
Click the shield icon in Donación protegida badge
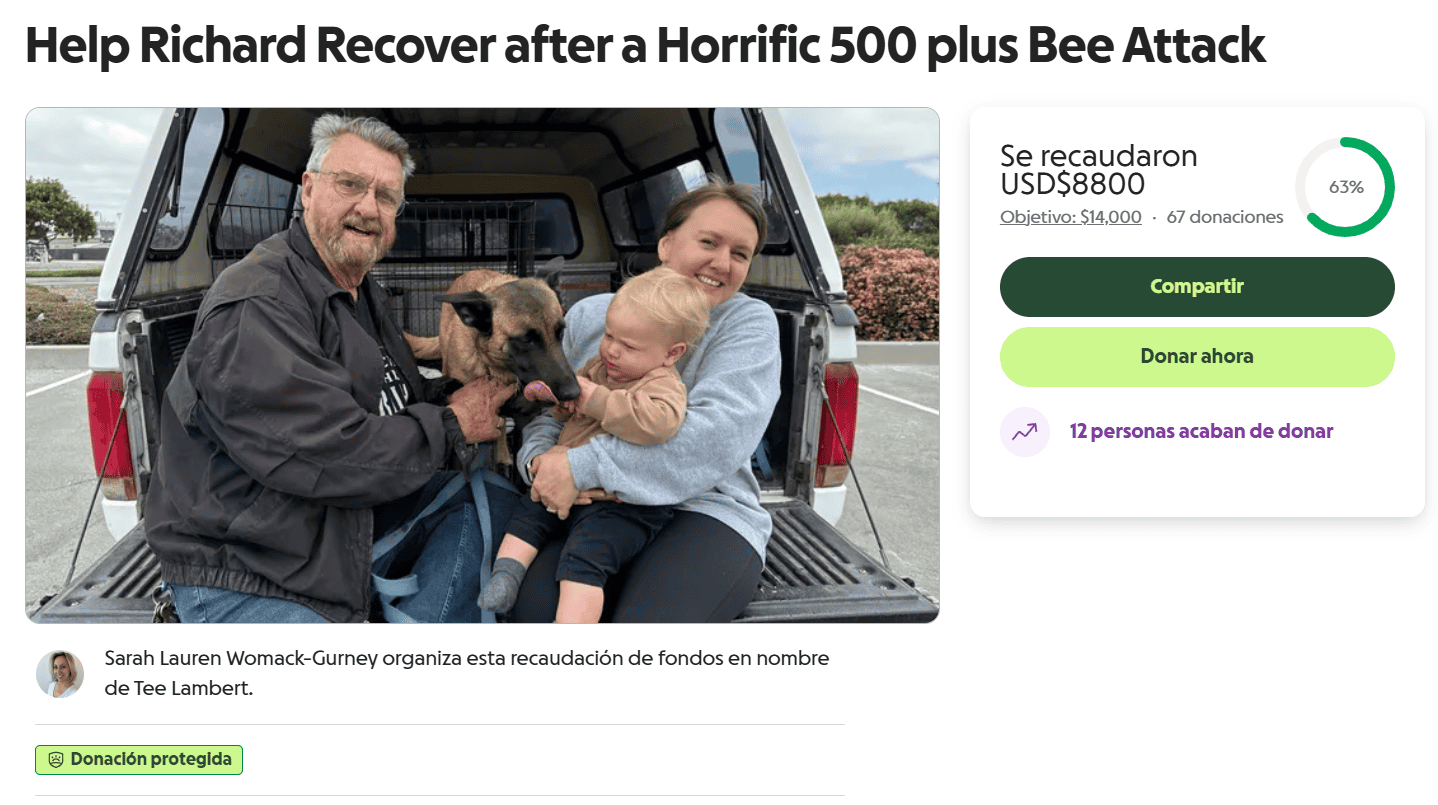pyautogui.click(x=56, y=760)
